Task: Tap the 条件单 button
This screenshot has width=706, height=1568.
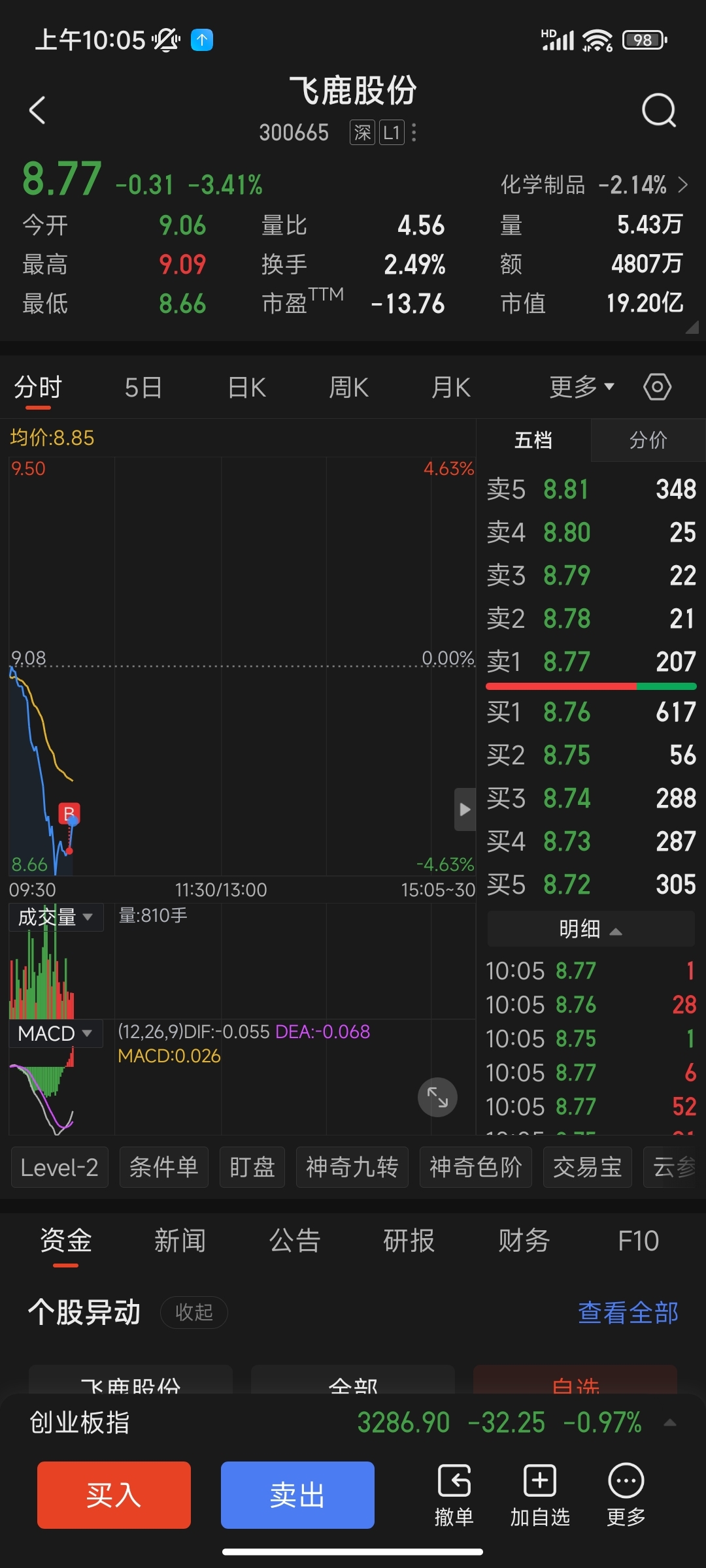Action: click(x=163, y=1167)
